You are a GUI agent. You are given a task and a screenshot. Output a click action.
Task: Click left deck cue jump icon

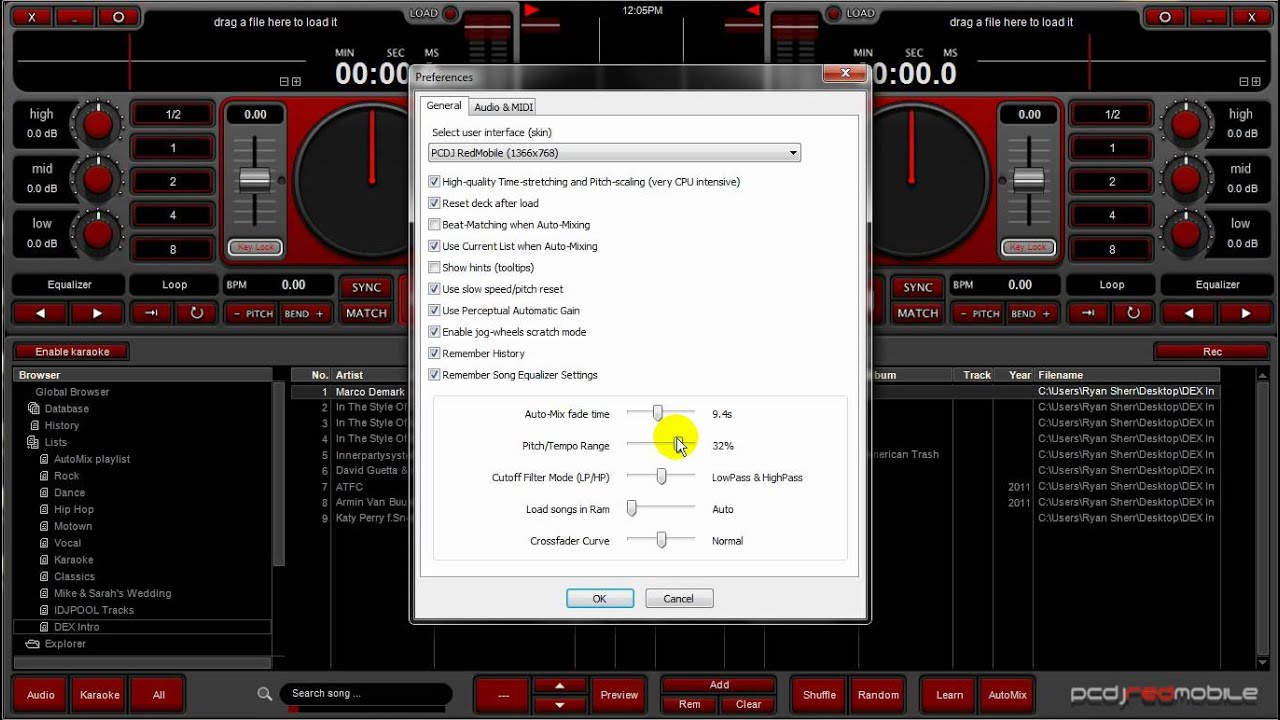pos(151,313)
